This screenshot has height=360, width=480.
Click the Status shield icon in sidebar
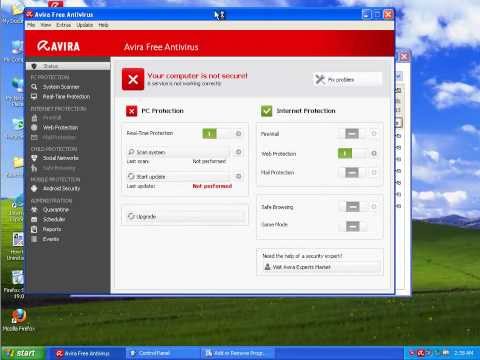pos(34,66)
